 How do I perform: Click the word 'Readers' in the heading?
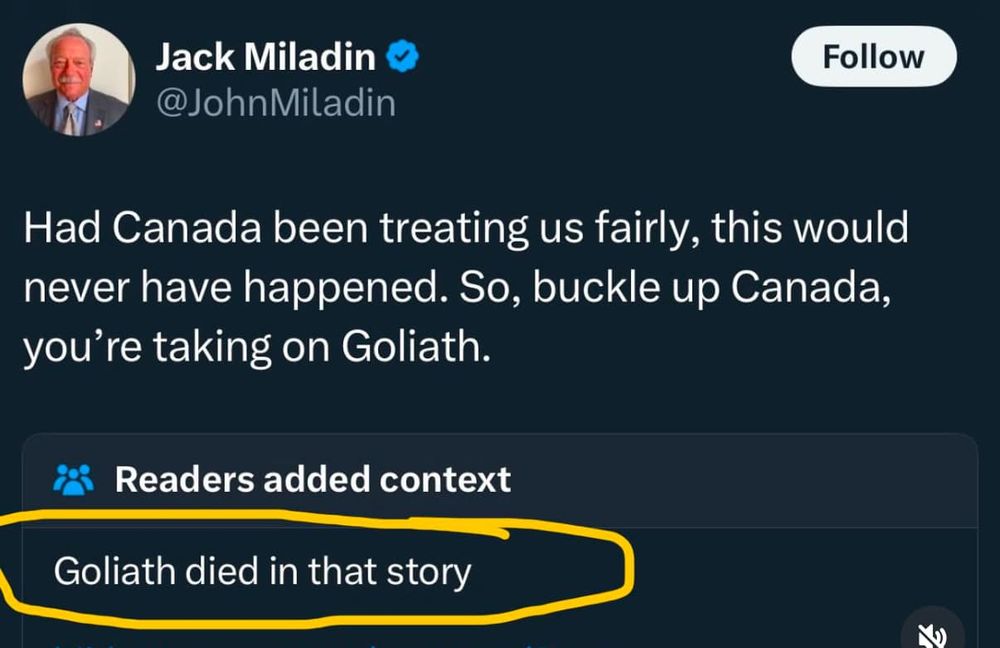(x=183, y=480)
